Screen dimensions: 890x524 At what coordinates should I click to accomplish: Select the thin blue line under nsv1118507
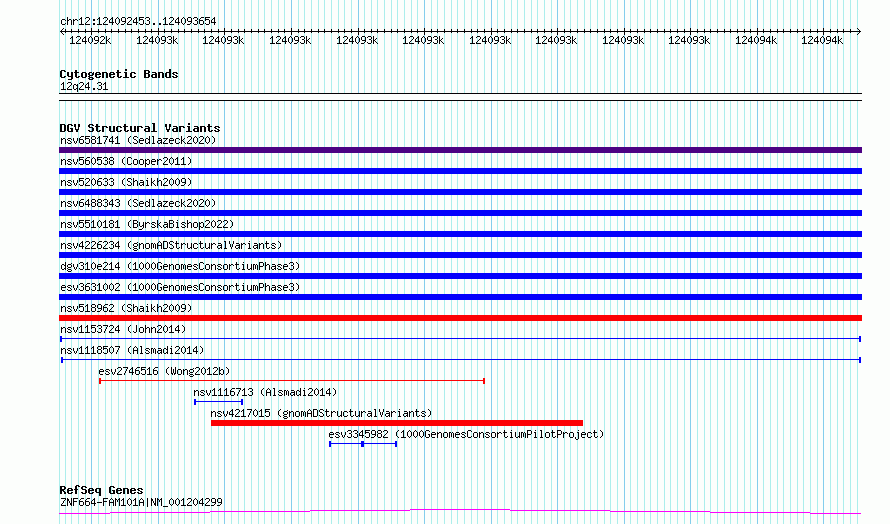[x=461, y=360]
